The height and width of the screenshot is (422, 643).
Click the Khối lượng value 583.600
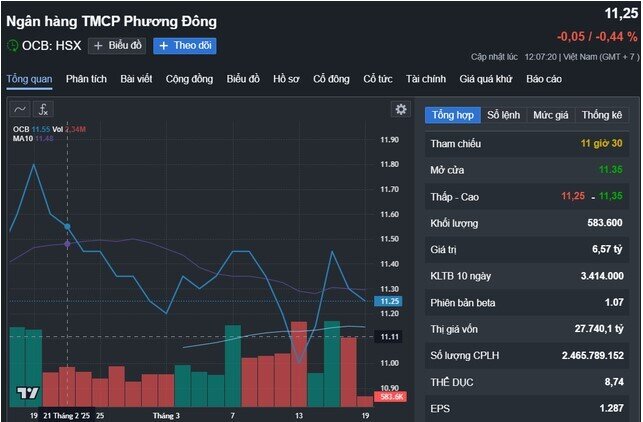pyautogui.click(x=605, y=223)
